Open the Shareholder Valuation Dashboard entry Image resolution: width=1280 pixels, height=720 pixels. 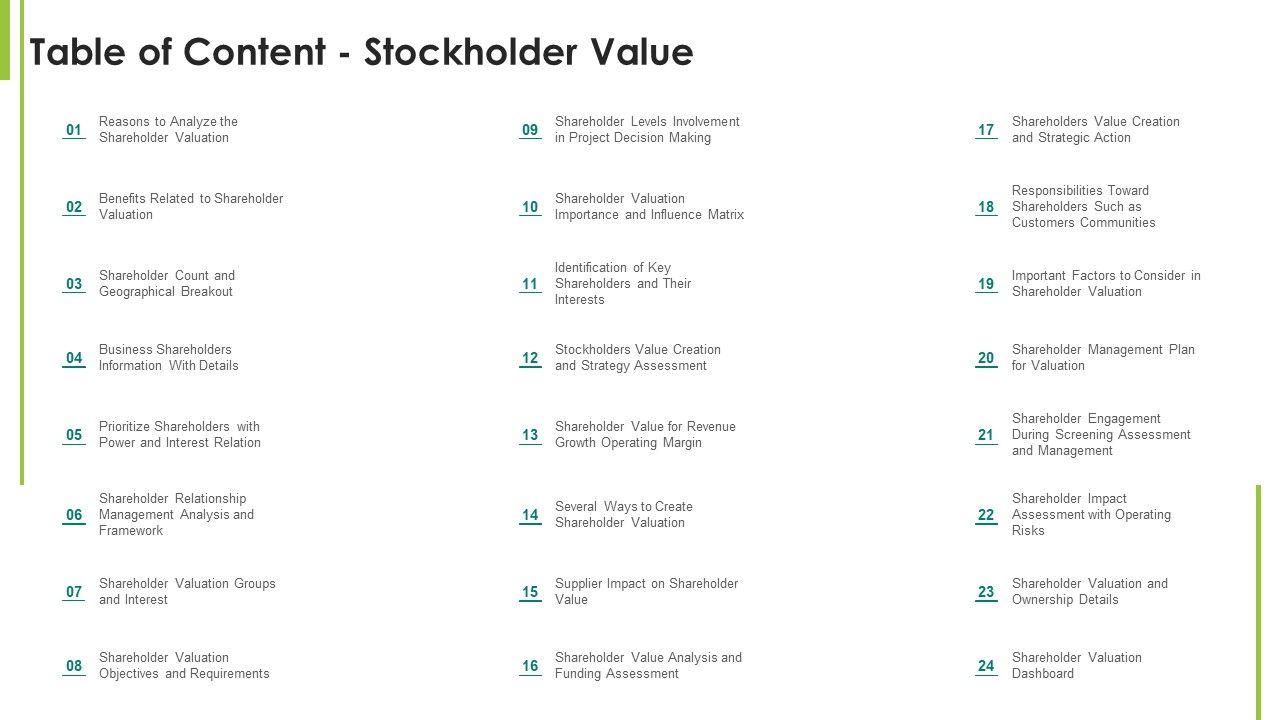1076,665
